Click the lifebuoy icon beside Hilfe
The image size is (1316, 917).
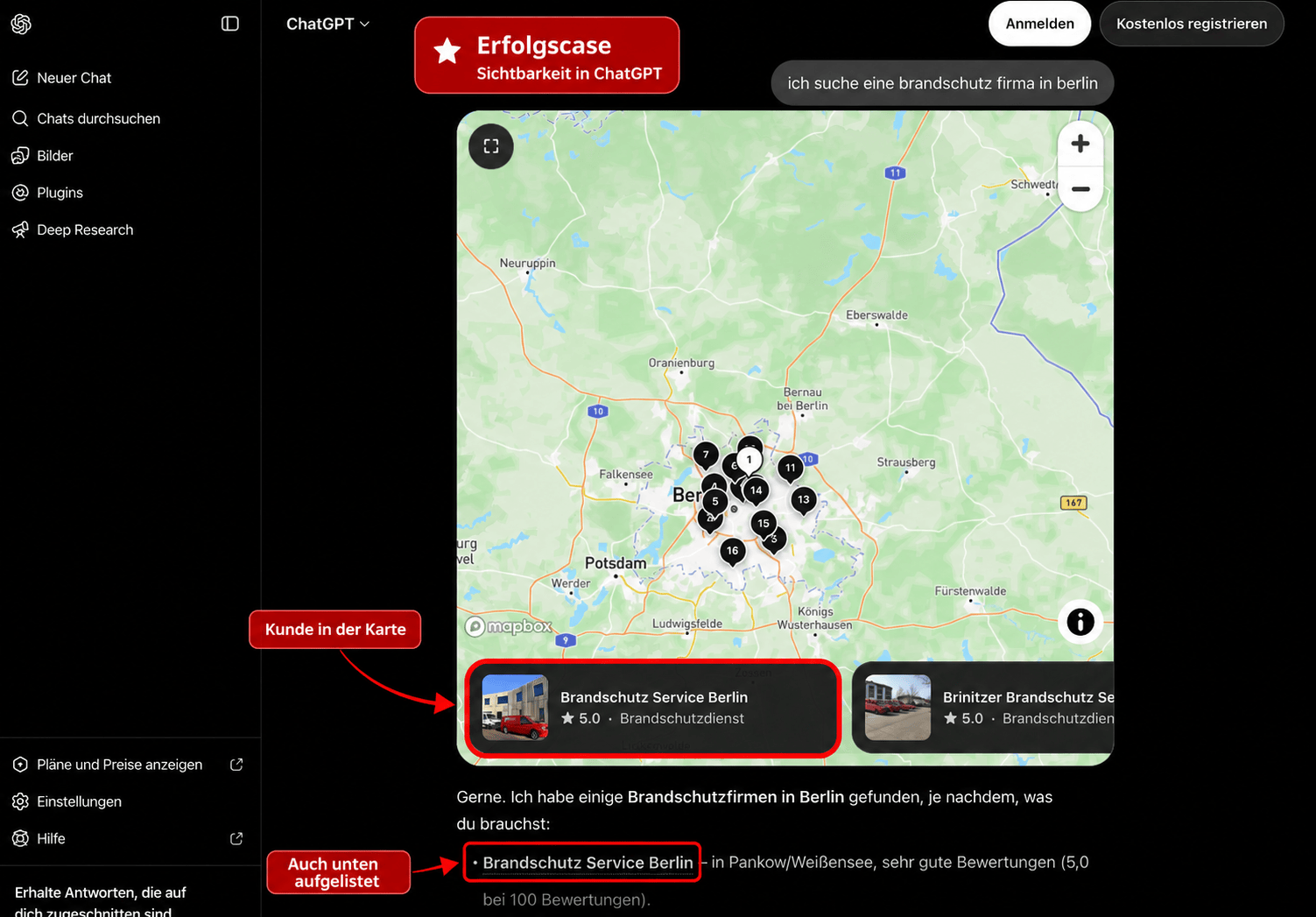pyautogui.click(x=20, y=839)
